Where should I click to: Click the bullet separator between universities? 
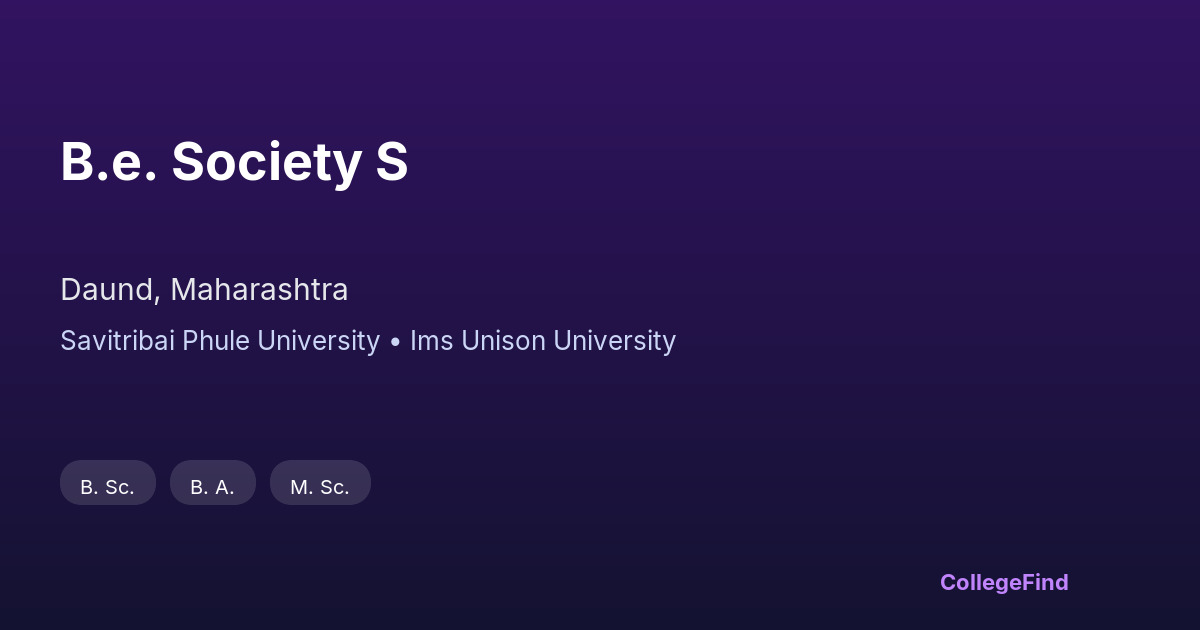pos(395,342)
